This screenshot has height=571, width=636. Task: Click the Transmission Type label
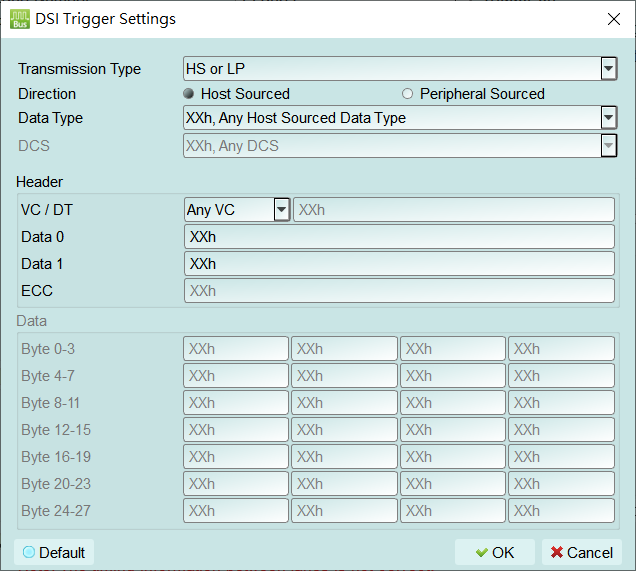pyautogui.click(x=80, y=69)
